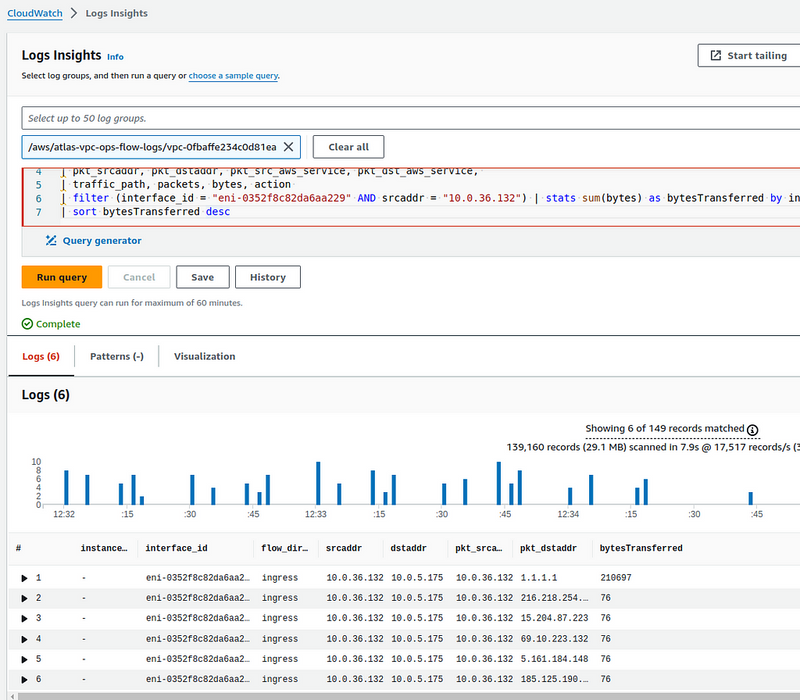
Task: Switch to the Patterns tab
Action: coord(116,356)
